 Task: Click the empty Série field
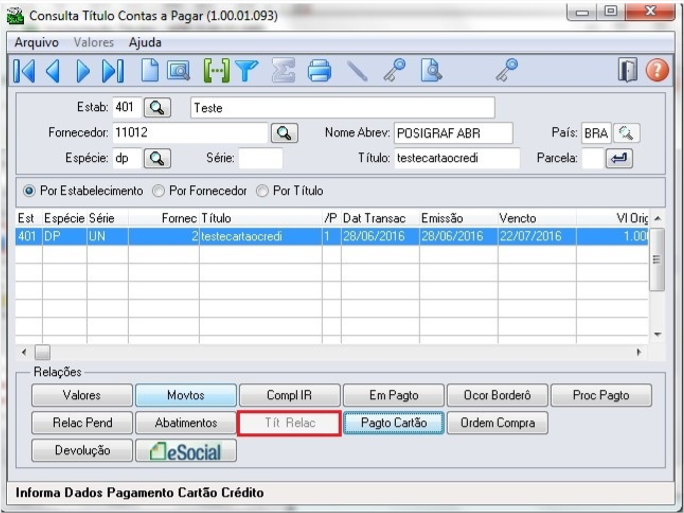(260, 158)
